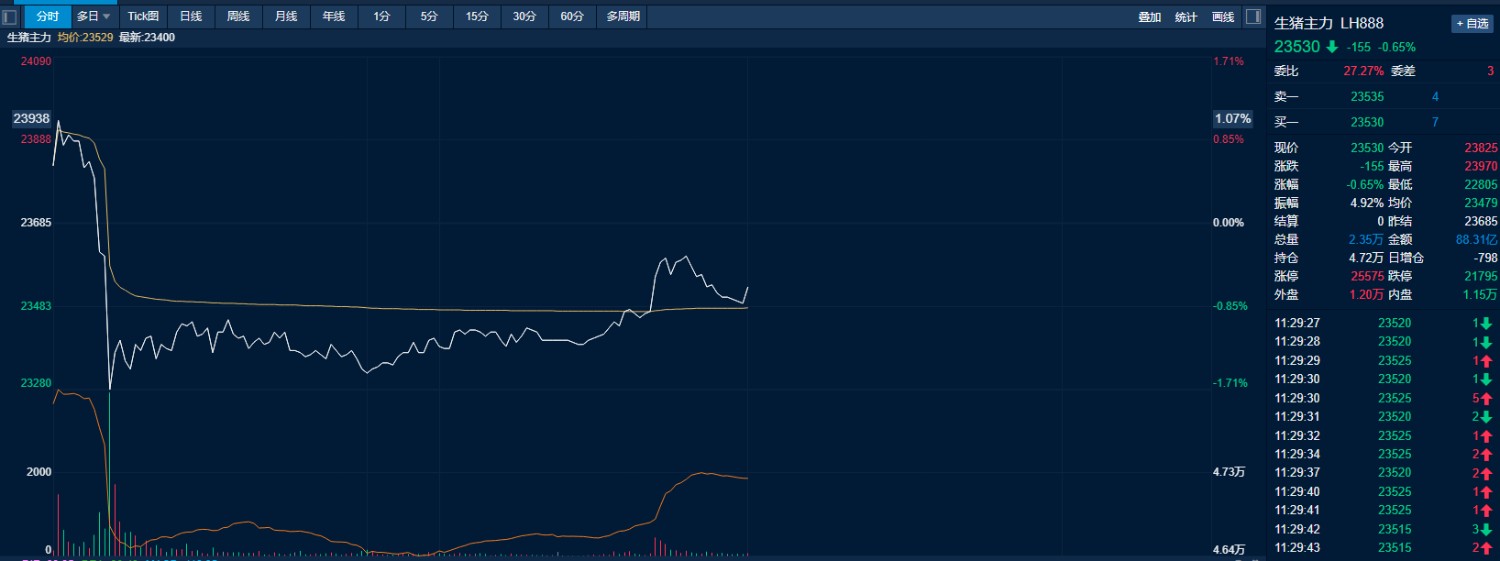Click the up arrow on the 11:29:30 five-lot trade

[x=1487, y=398]
